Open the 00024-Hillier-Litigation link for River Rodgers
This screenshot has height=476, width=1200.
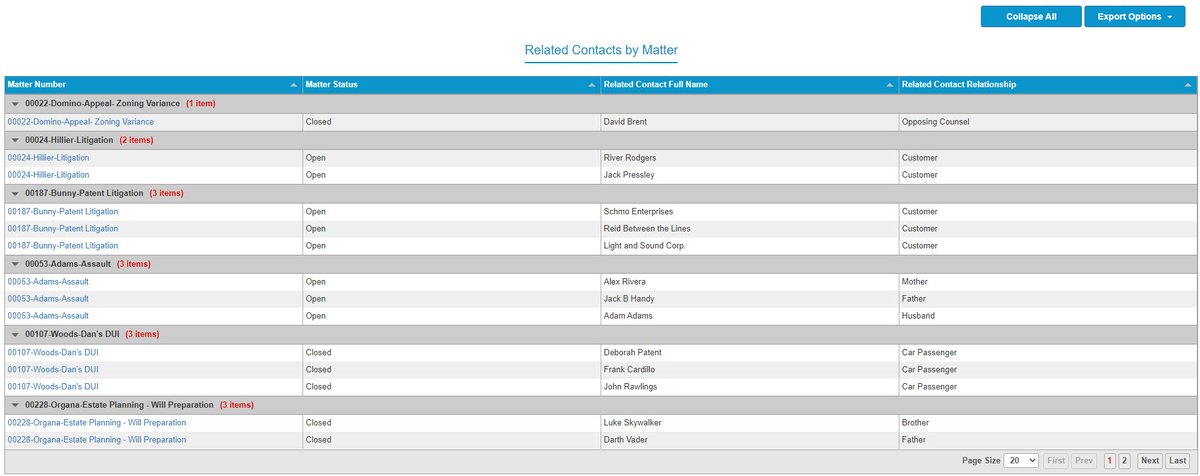[x=48, y=158]
